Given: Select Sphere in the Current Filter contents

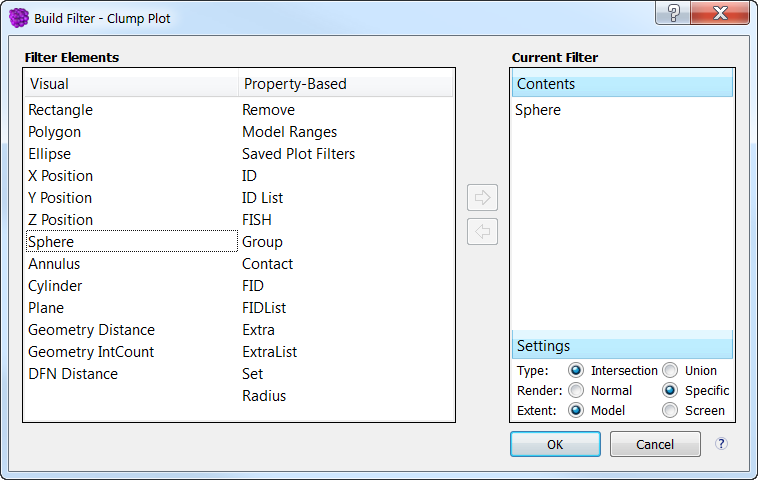Looking at the screenshot, I should [x=538, y=110].
